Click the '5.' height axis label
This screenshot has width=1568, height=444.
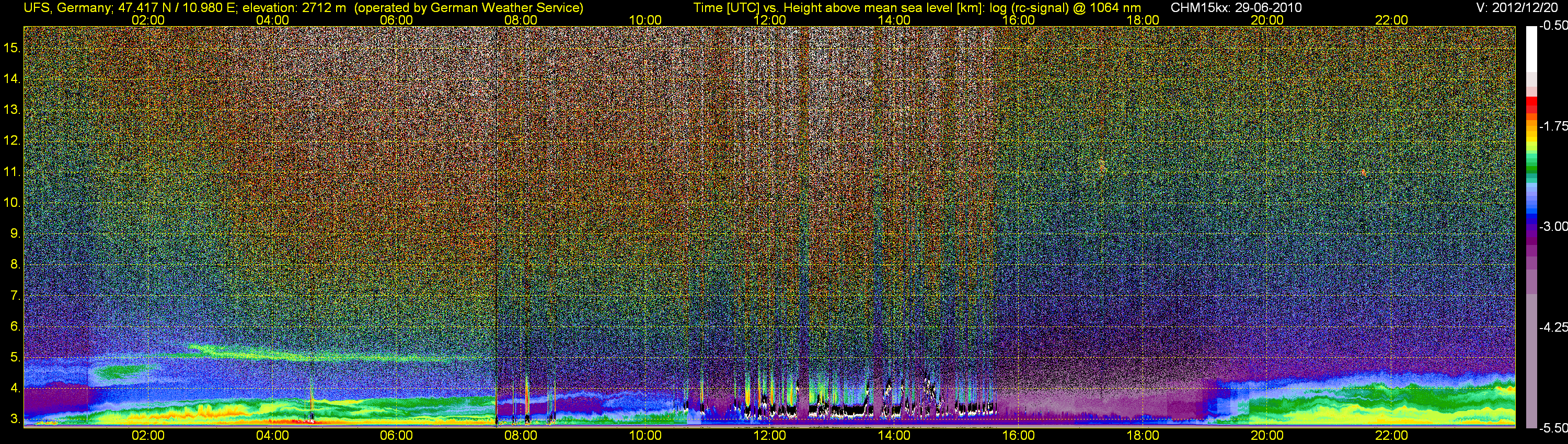pyautogui.click(x=15, y=357)
